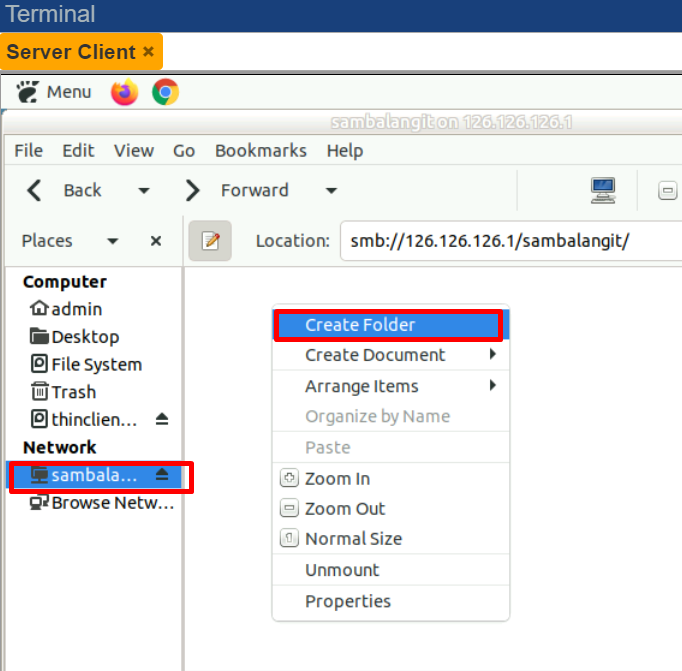The width and height of the screenshot is (682, 671).
Task: Open the Edit menu
Action: pyautogui.click(x=78, y=150)
